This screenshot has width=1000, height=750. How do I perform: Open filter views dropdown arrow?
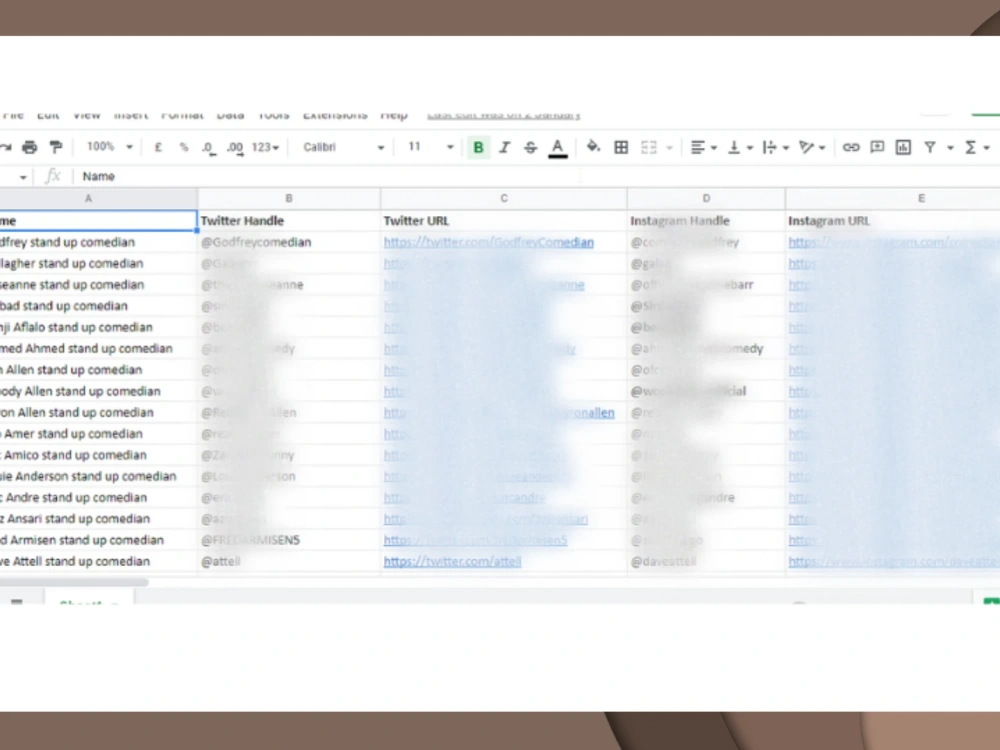coord(950,148)
